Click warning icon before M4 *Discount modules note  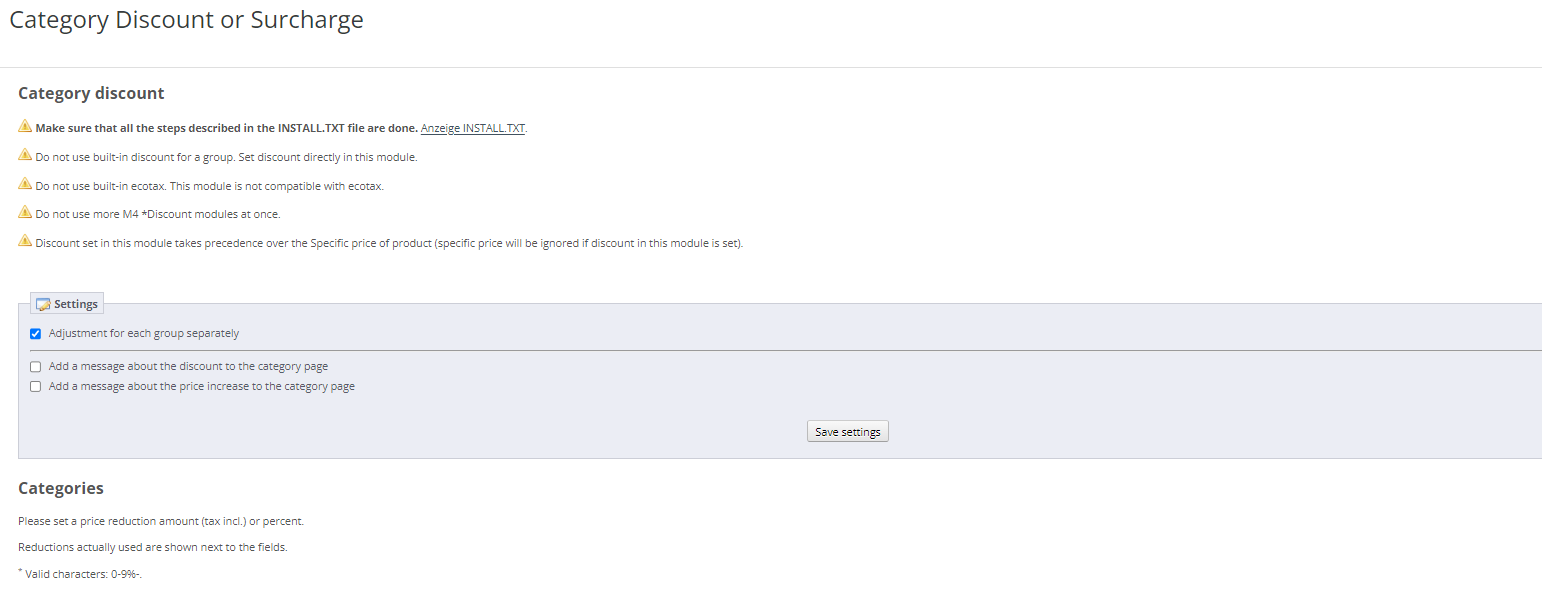click(25, 212)
